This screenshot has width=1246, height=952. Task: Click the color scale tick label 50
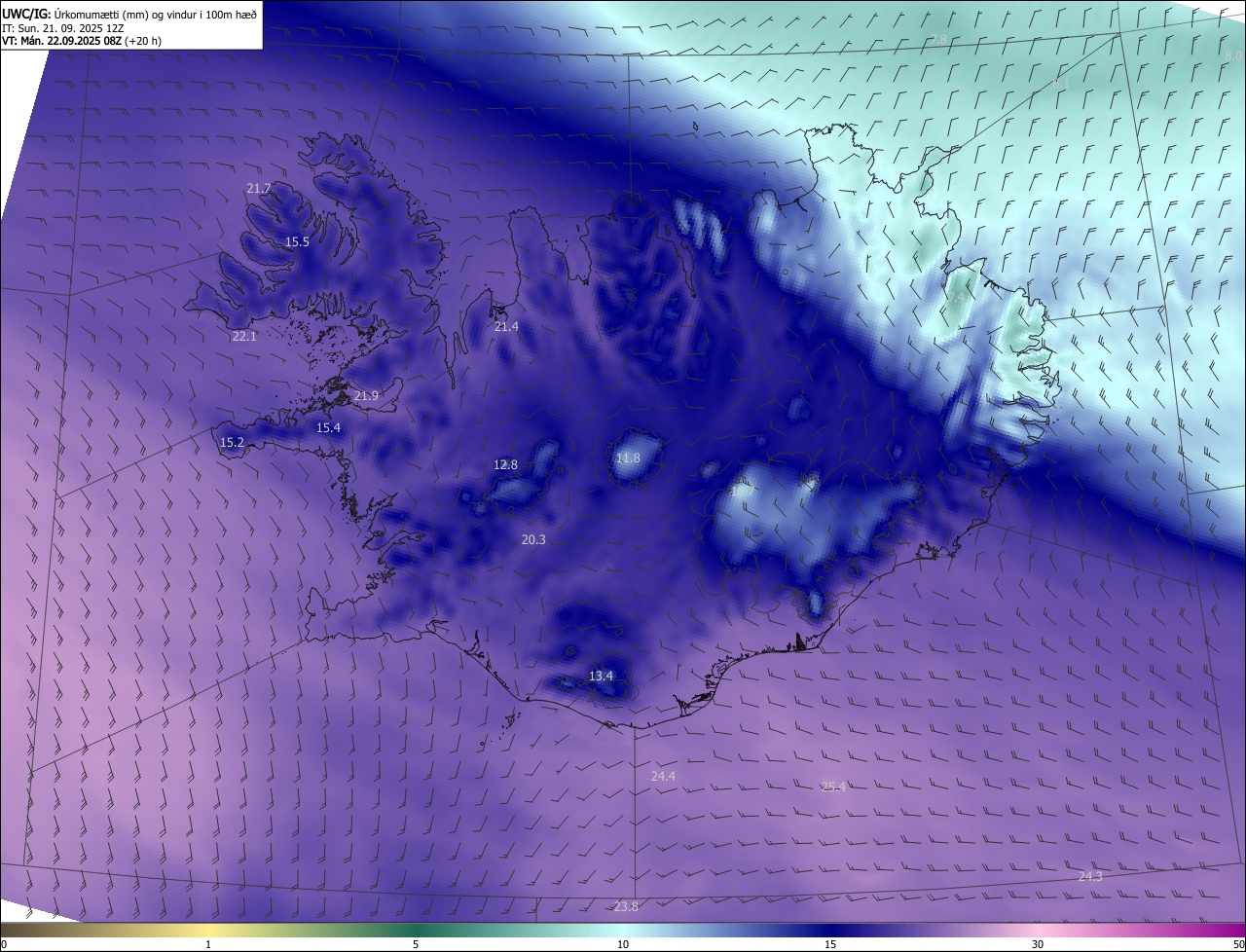(1238, 944)
